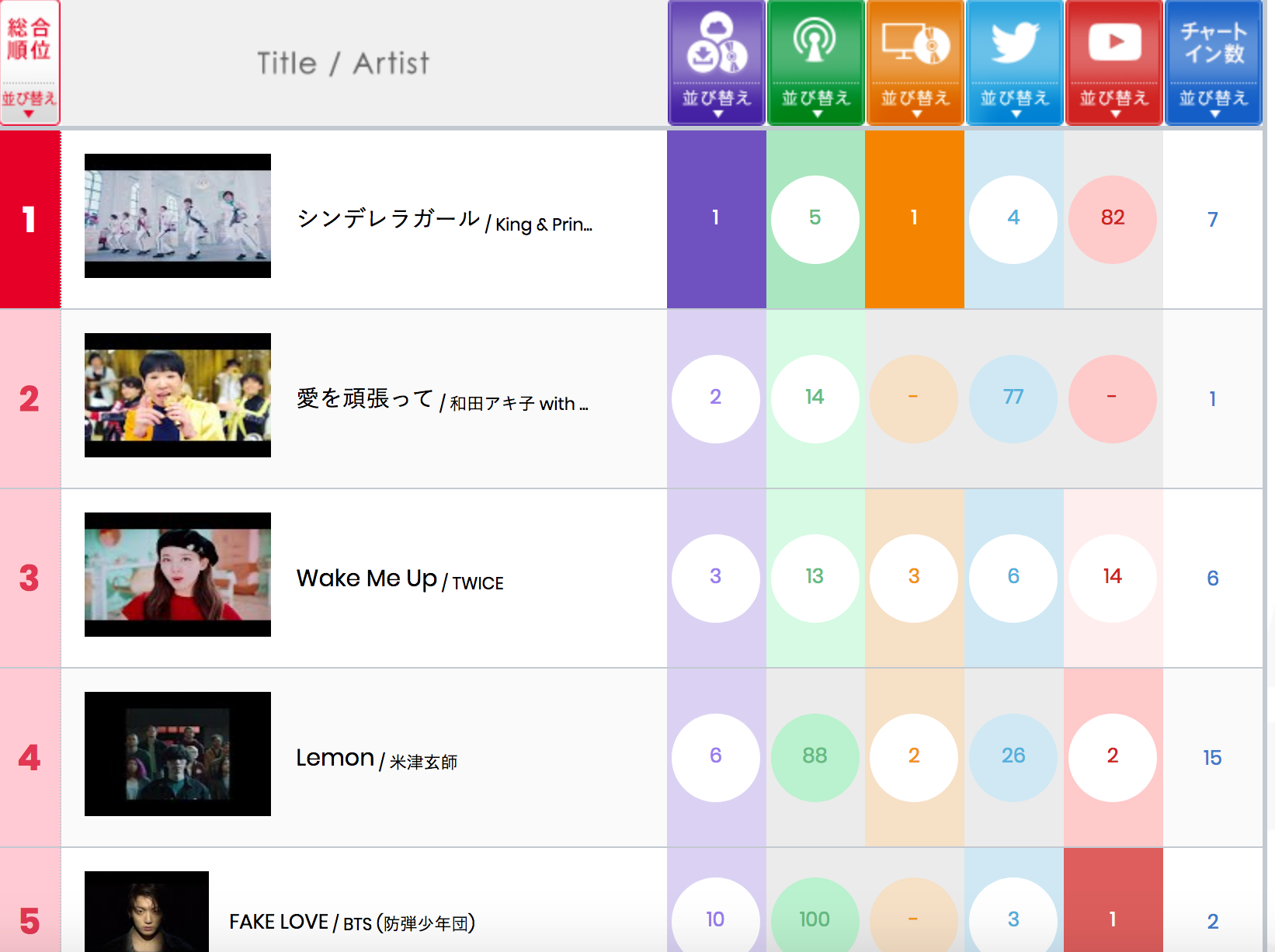Image resolution: width=1275 pixels, height=952 pixels.
Task: Click the Twitter rank 77 circle
Action: (1013, 398)
